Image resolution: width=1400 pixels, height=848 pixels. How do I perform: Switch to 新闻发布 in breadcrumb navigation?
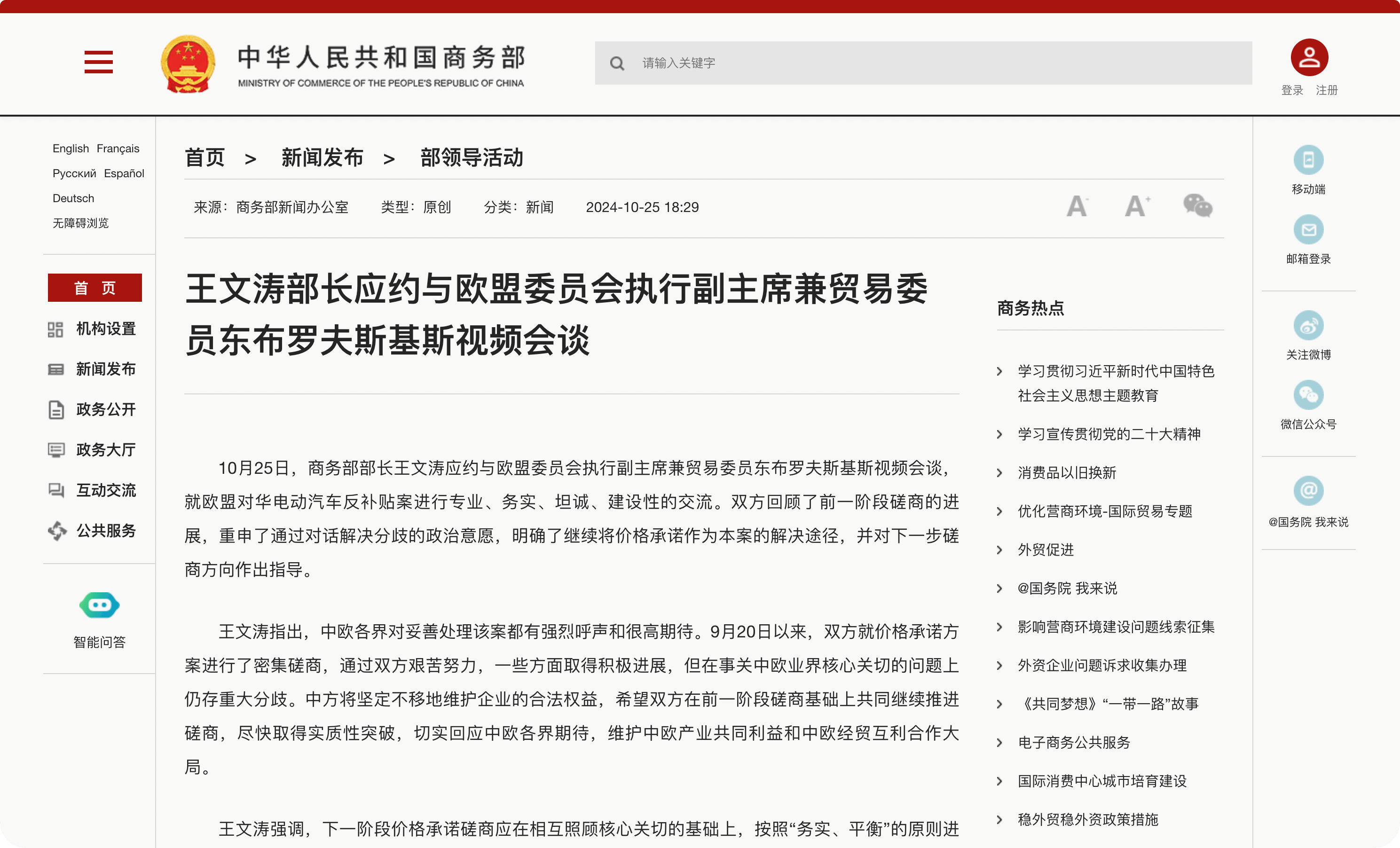click(x=322, y=158)
